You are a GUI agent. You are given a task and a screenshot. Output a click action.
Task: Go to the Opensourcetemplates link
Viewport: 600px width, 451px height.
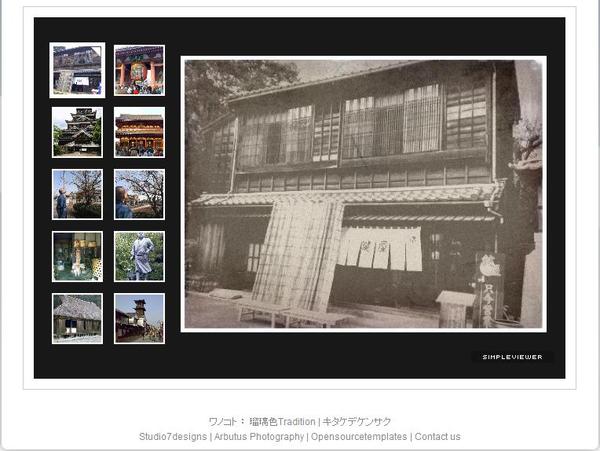[x=359, y=436]
